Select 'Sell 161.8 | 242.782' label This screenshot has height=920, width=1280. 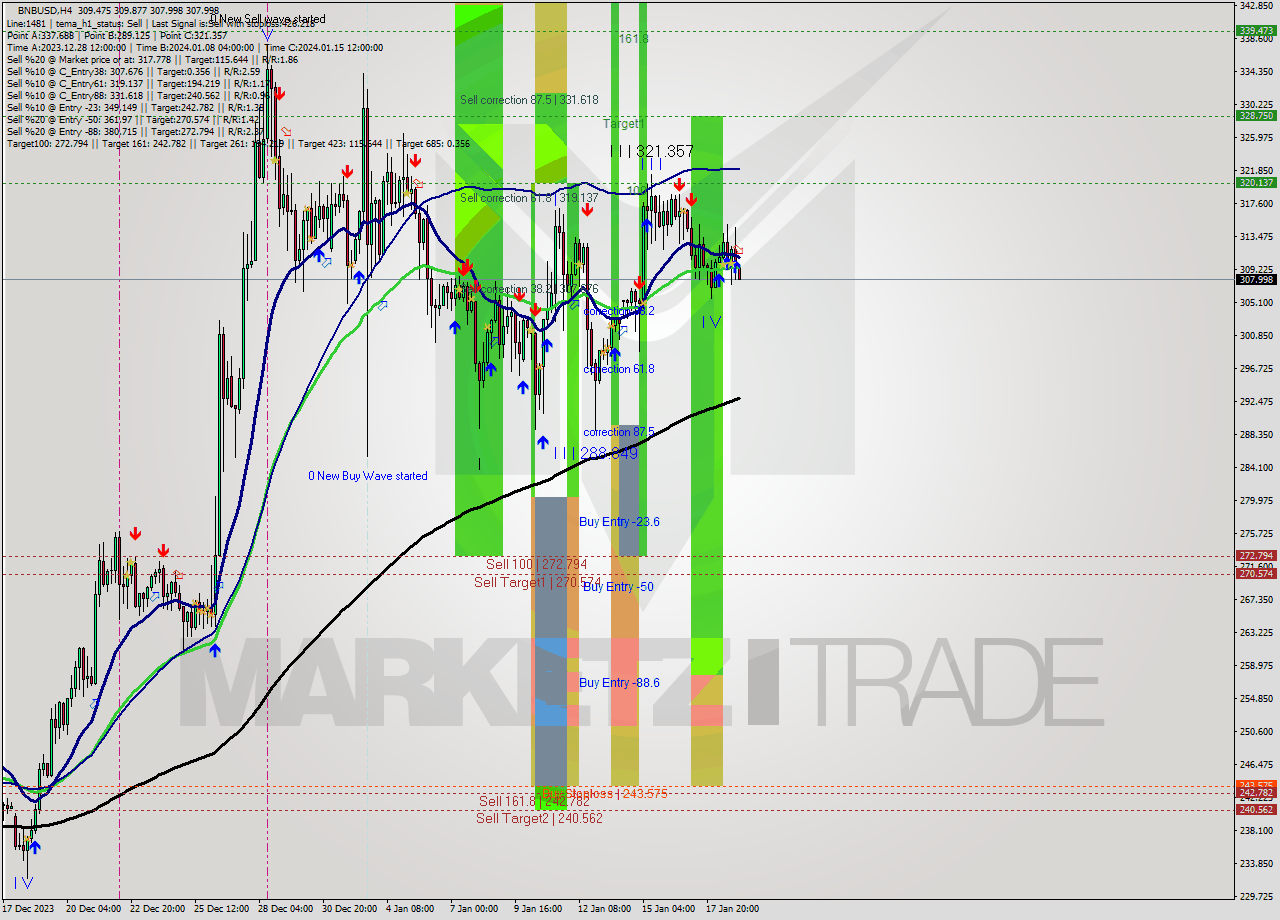(x=534, y=801)
